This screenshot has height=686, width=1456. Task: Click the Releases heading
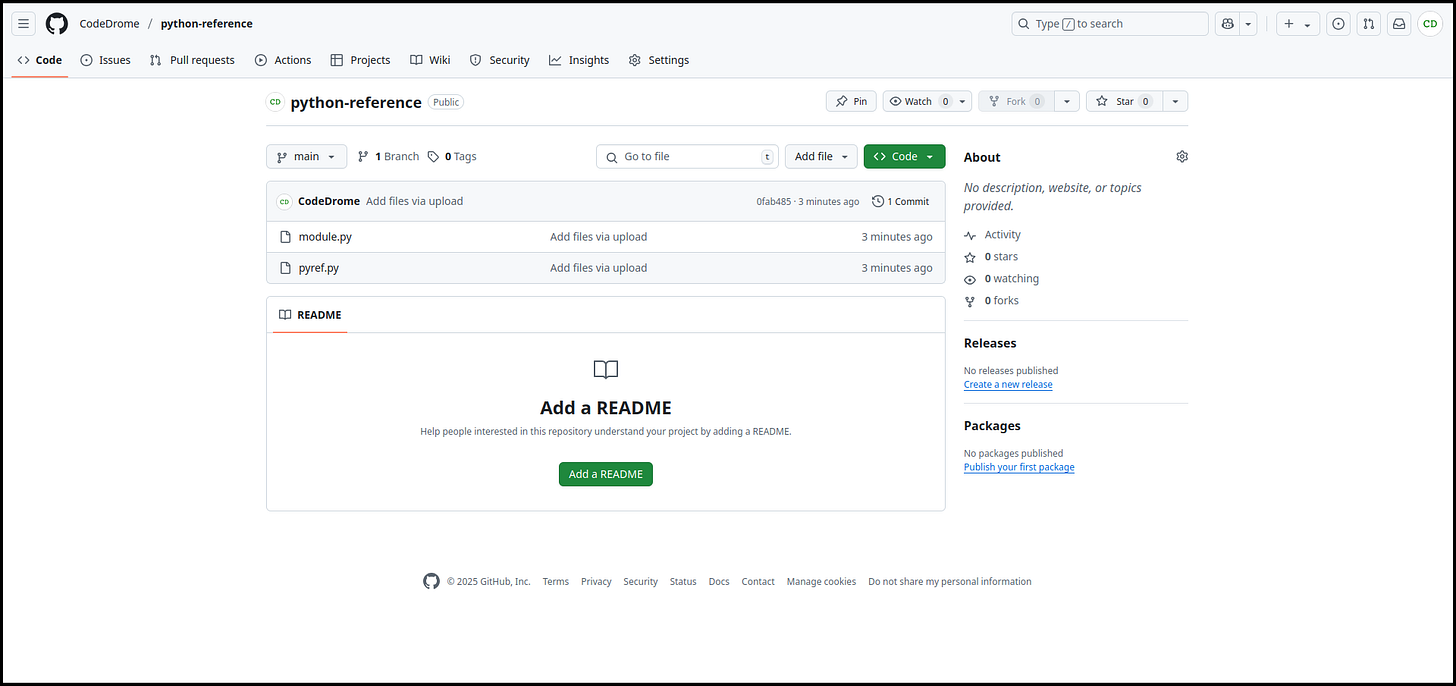tap(990, 343)
